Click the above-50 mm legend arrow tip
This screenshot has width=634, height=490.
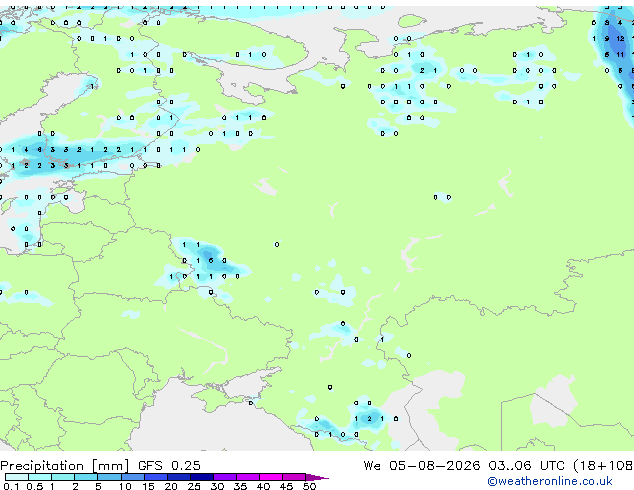tap(317, 477)
